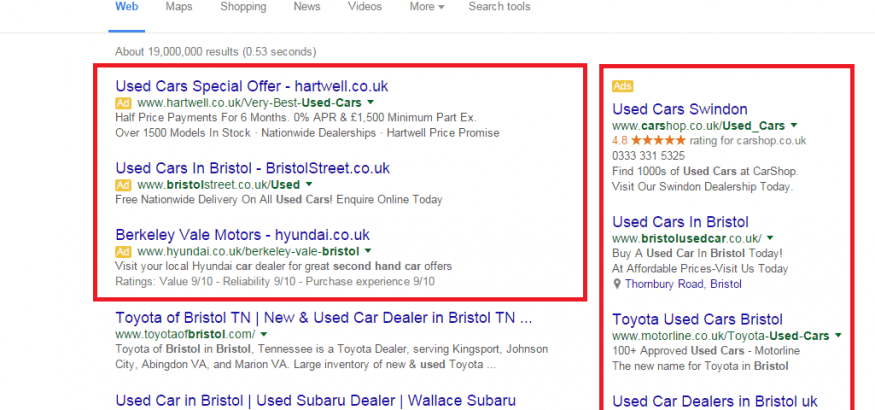This screenshot has width=875, height=410.
Task: Open right-column Used Cars In Bristol ad
Action: [680, 222]
